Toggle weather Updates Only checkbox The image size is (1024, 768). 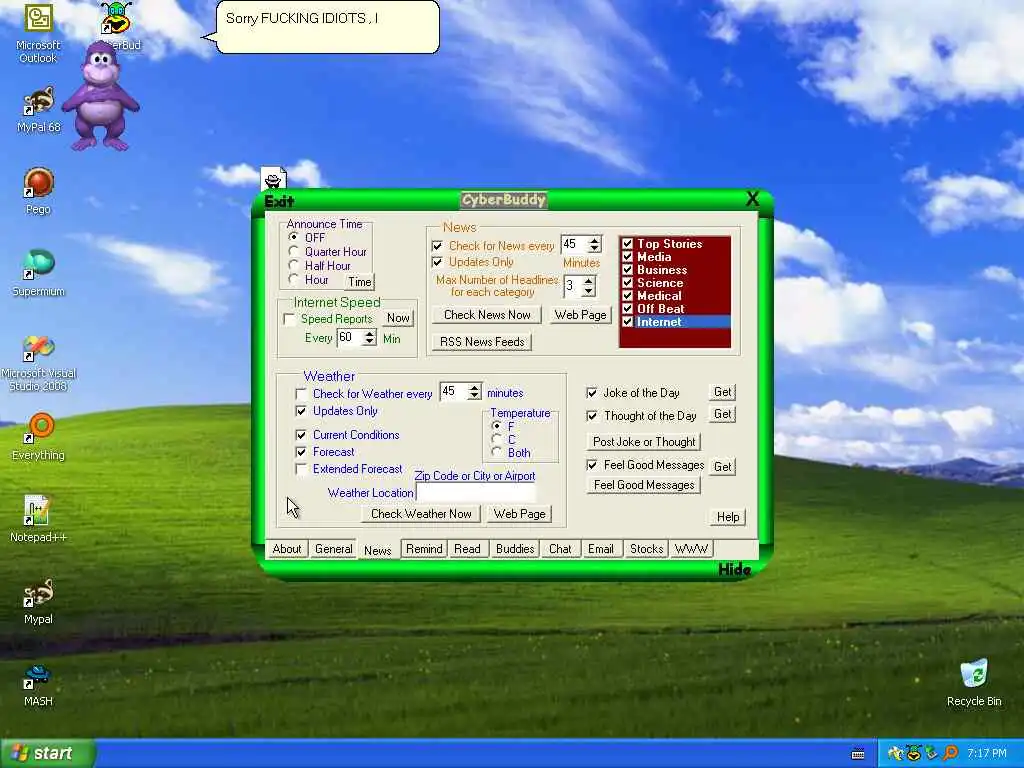click(x=301, y=411)
